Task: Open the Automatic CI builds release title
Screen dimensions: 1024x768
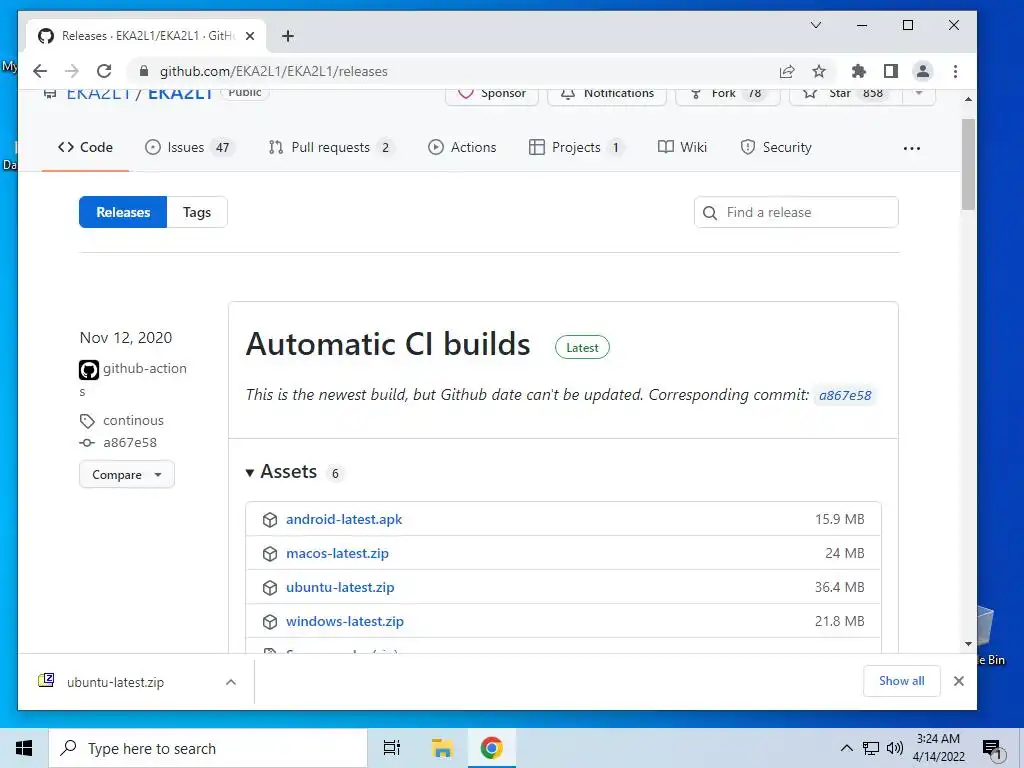Action: click(388, 344)
